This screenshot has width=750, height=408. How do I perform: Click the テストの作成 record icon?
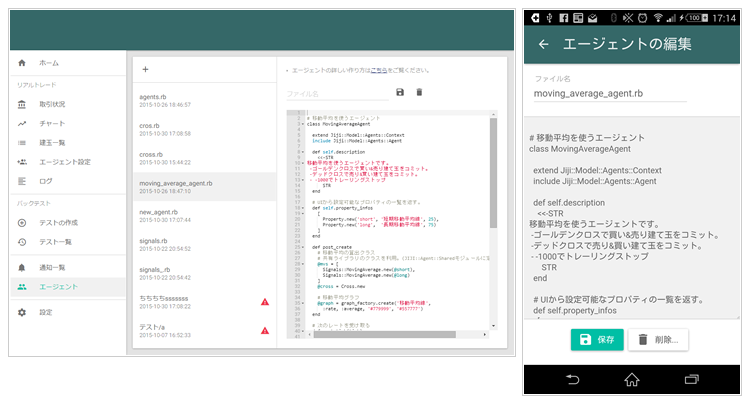22,222
